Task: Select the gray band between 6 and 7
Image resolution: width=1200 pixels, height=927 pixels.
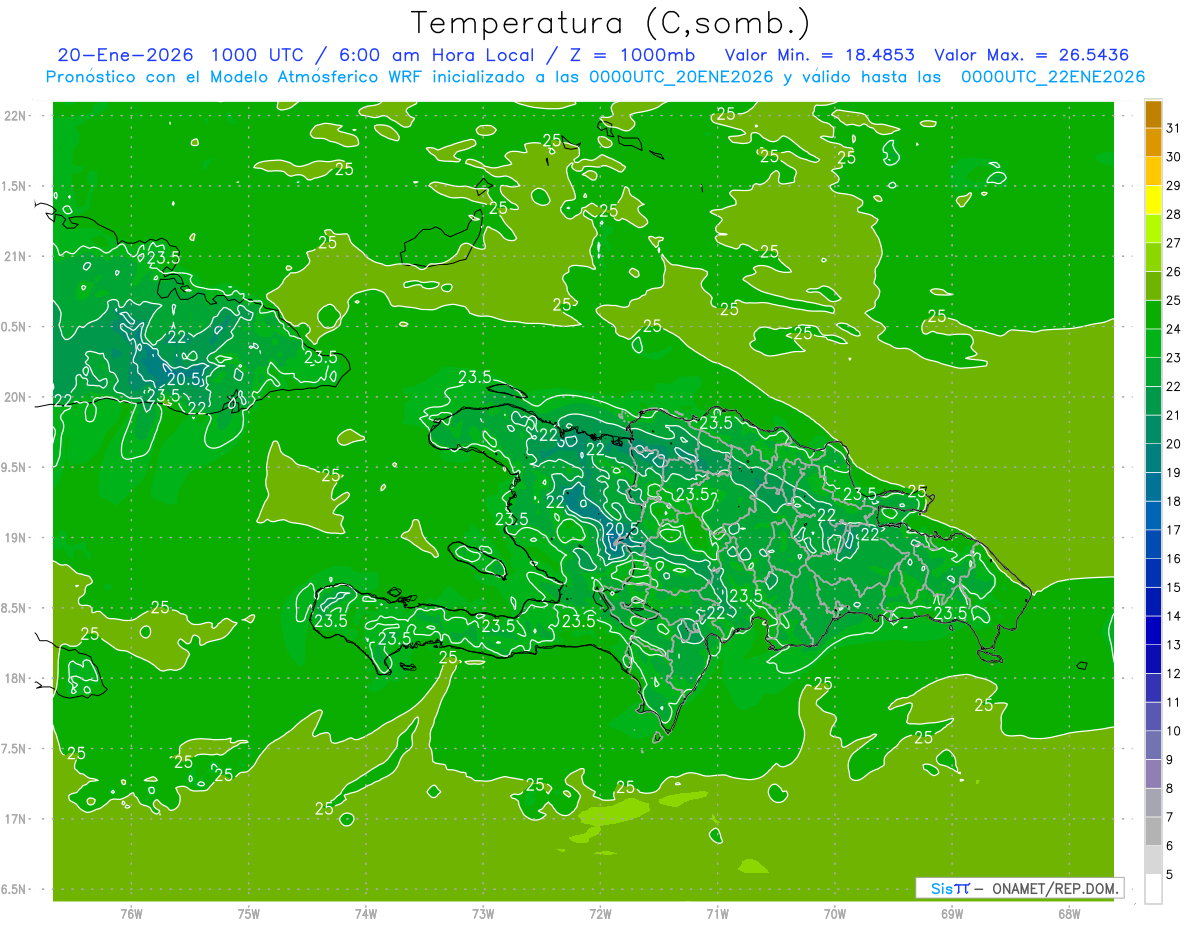Action: point(1154,832)
